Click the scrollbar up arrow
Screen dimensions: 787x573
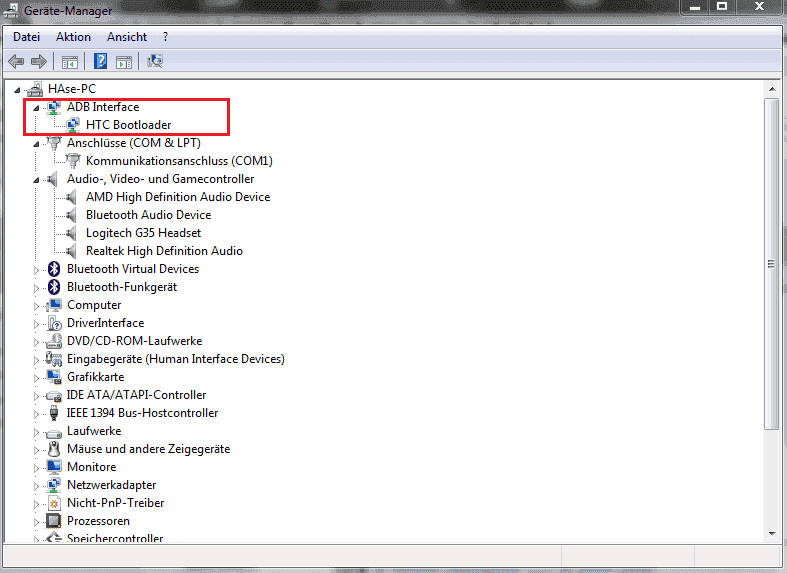(x=771, y=89)
